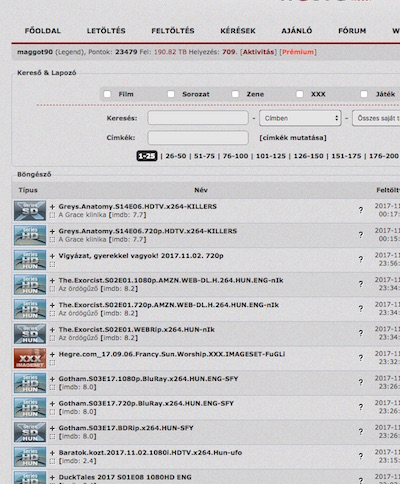The image size is (400, 484).
Task: Click question mark in Gotham.S03E17.BDRip row
Action: [x=361, y=432]
